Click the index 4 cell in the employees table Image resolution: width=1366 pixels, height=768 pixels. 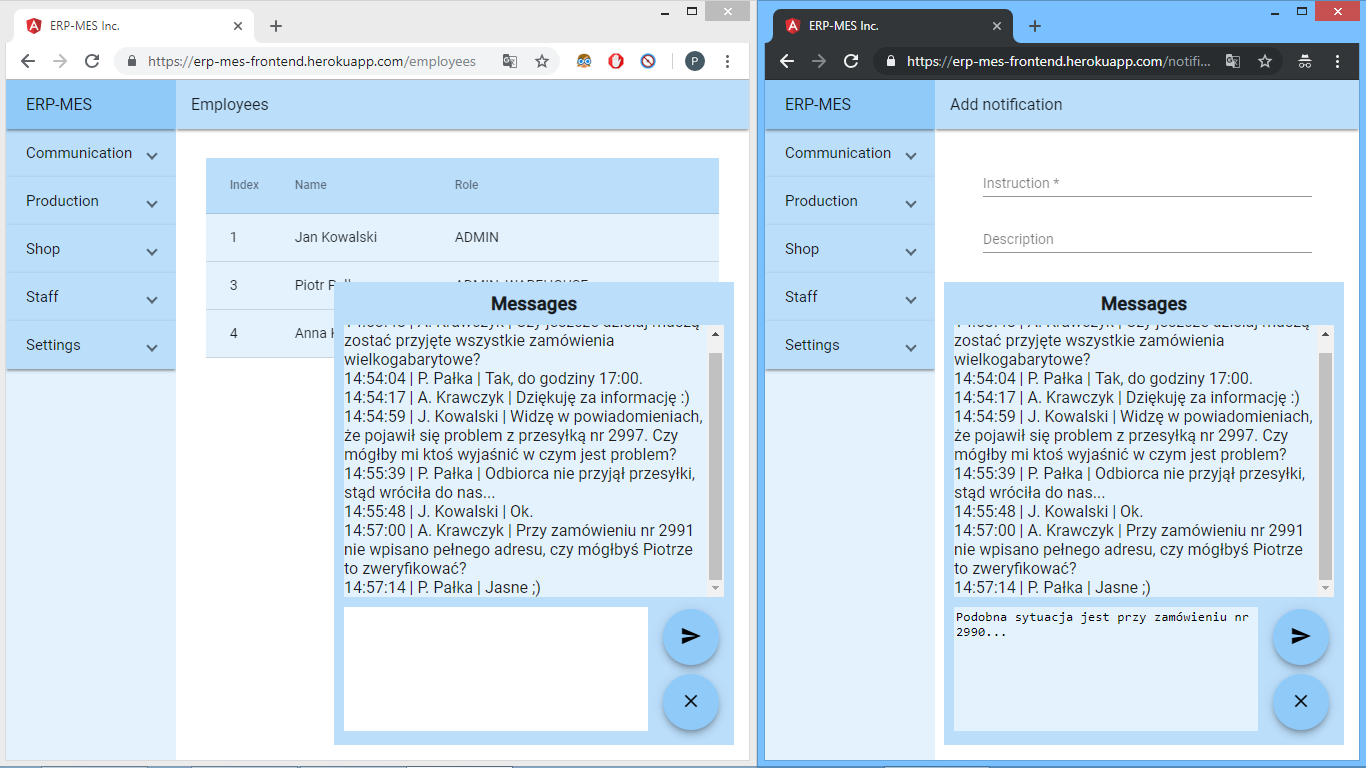[x=234, y=333]
